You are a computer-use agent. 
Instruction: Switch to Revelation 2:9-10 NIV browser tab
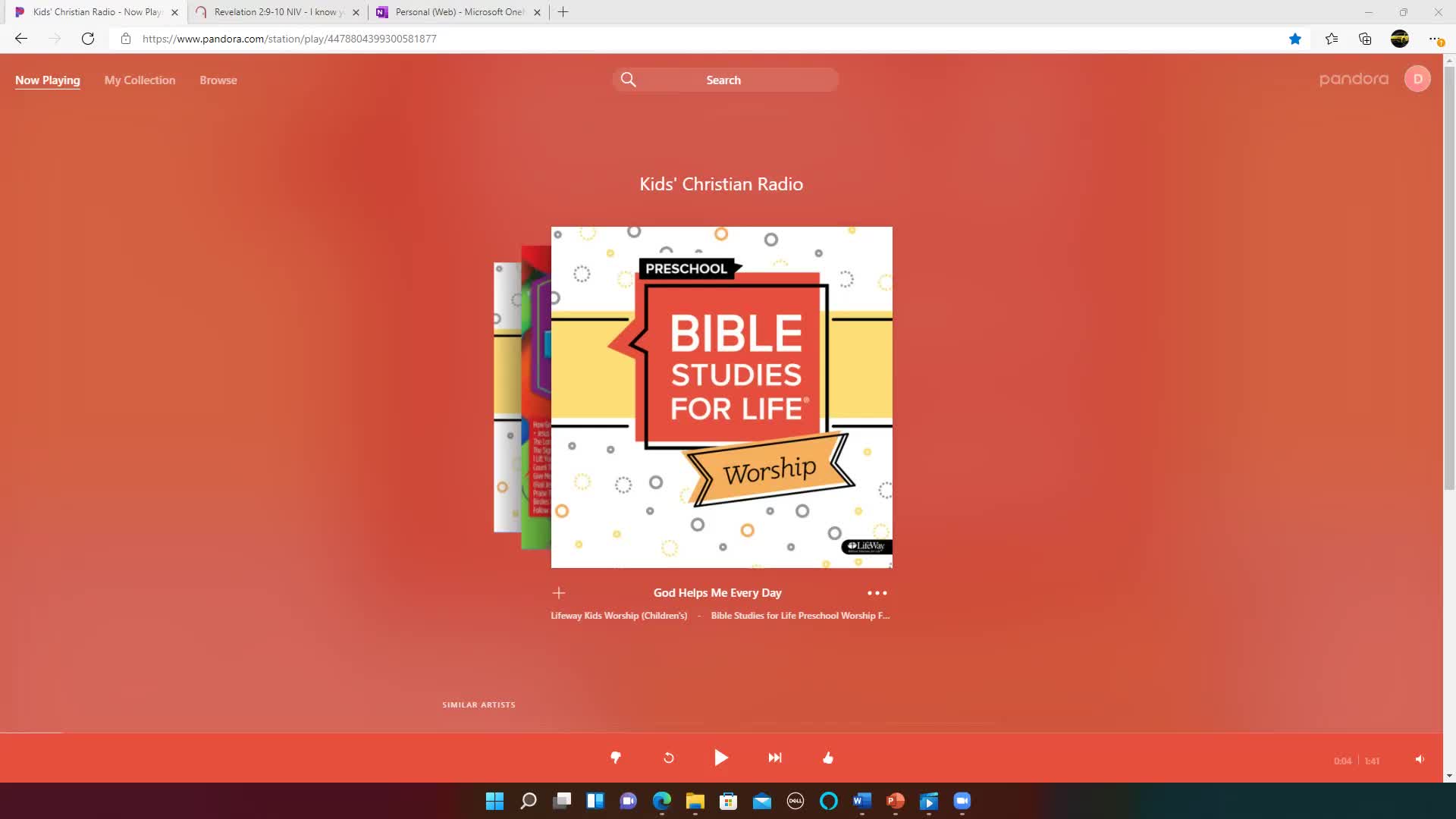(x=278, y=12)
